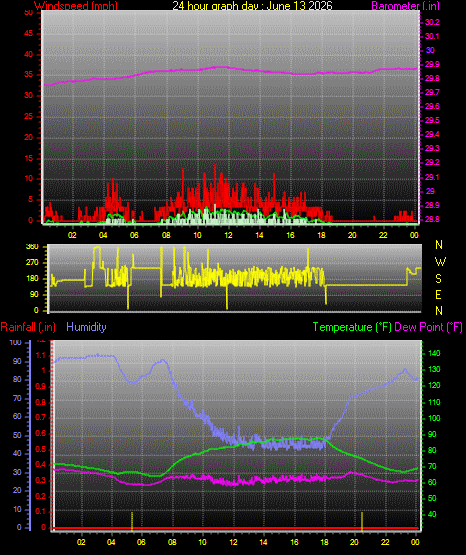Image resolution: width=466 pixels, height=555 pixels.
Task: Click the W compass label on direction chart
Action: pyautogui.click(x=440, y=262)
